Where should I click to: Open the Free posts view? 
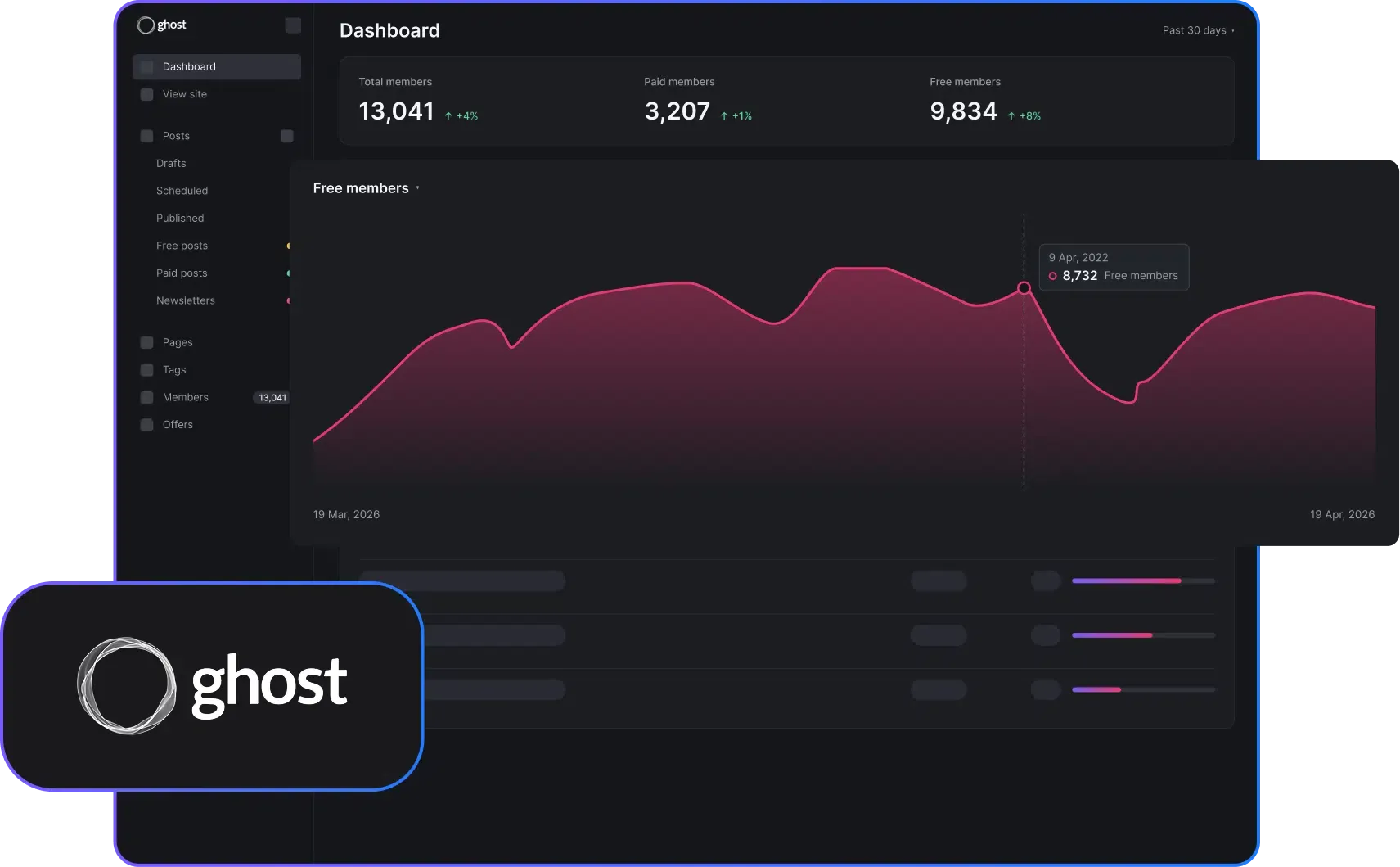[182, 246]
